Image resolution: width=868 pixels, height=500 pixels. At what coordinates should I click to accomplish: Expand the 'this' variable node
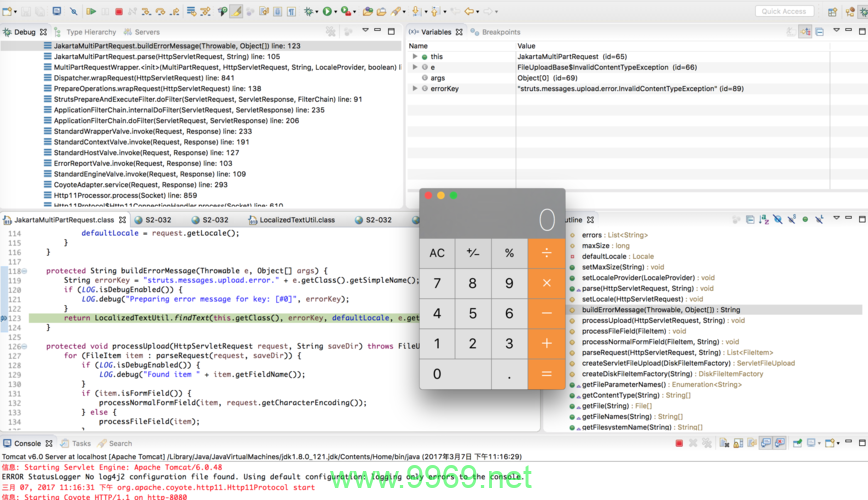[x=415, y=57]
